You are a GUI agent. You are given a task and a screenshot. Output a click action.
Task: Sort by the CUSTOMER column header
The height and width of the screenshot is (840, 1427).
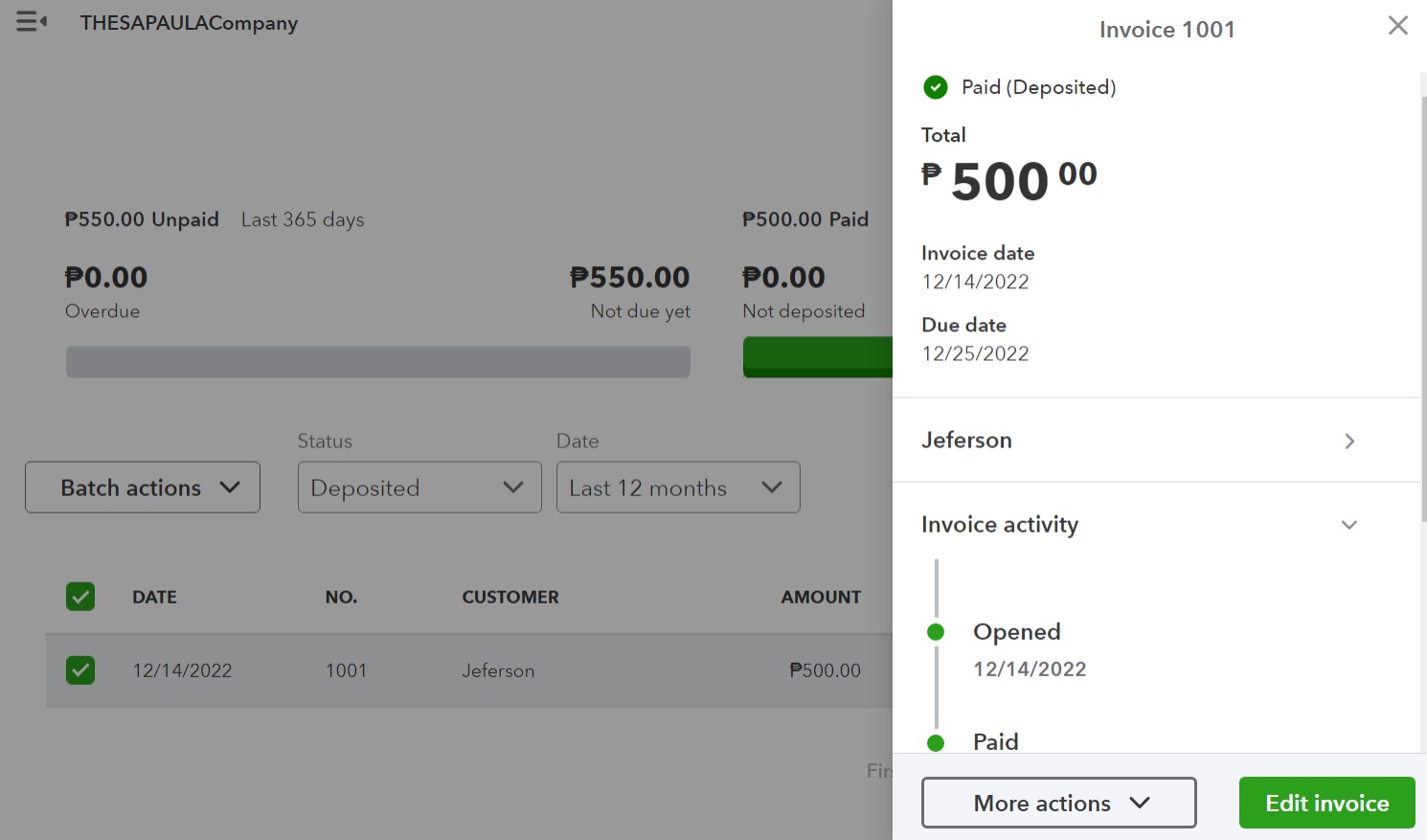click(x=510, y=597)
